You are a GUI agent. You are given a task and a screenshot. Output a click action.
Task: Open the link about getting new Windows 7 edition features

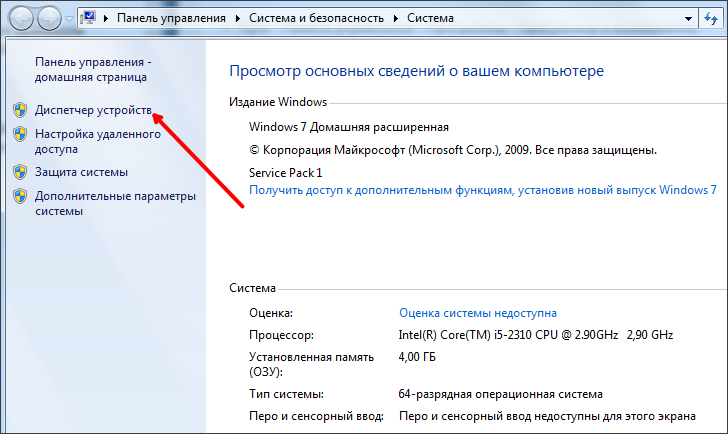482,190
